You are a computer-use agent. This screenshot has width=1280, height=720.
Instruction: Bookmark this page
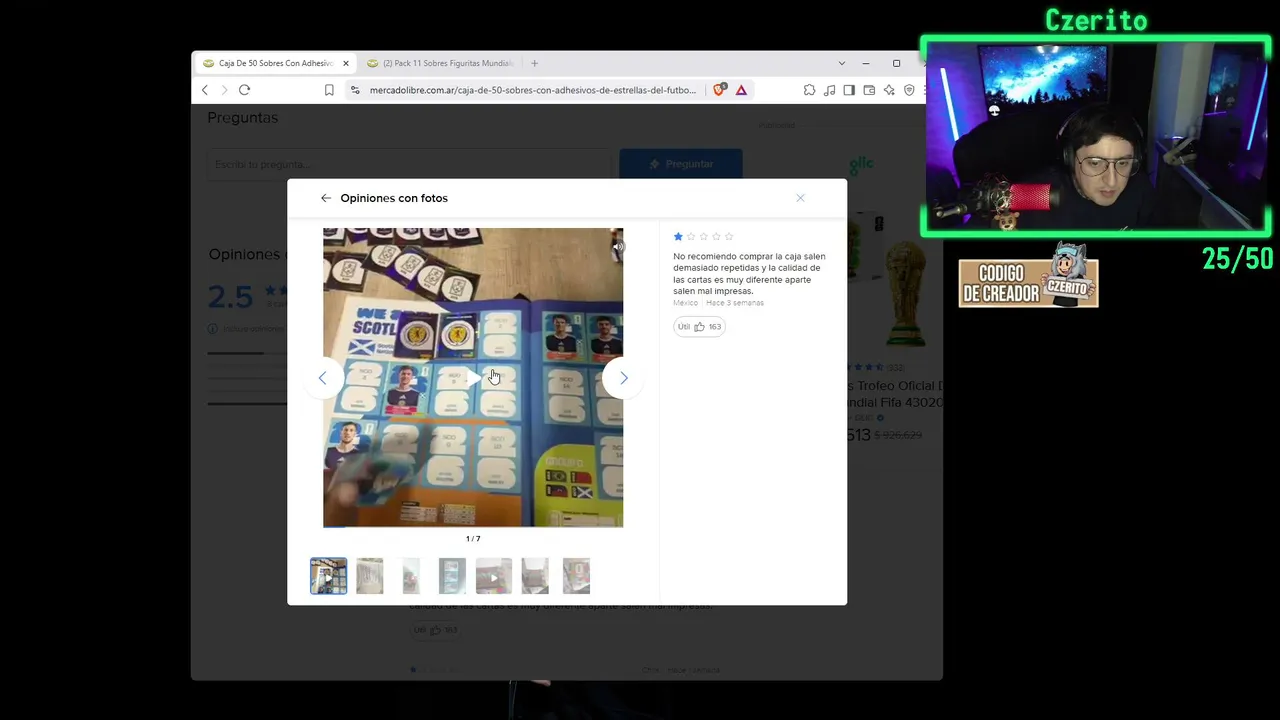(x=329, y=90)
